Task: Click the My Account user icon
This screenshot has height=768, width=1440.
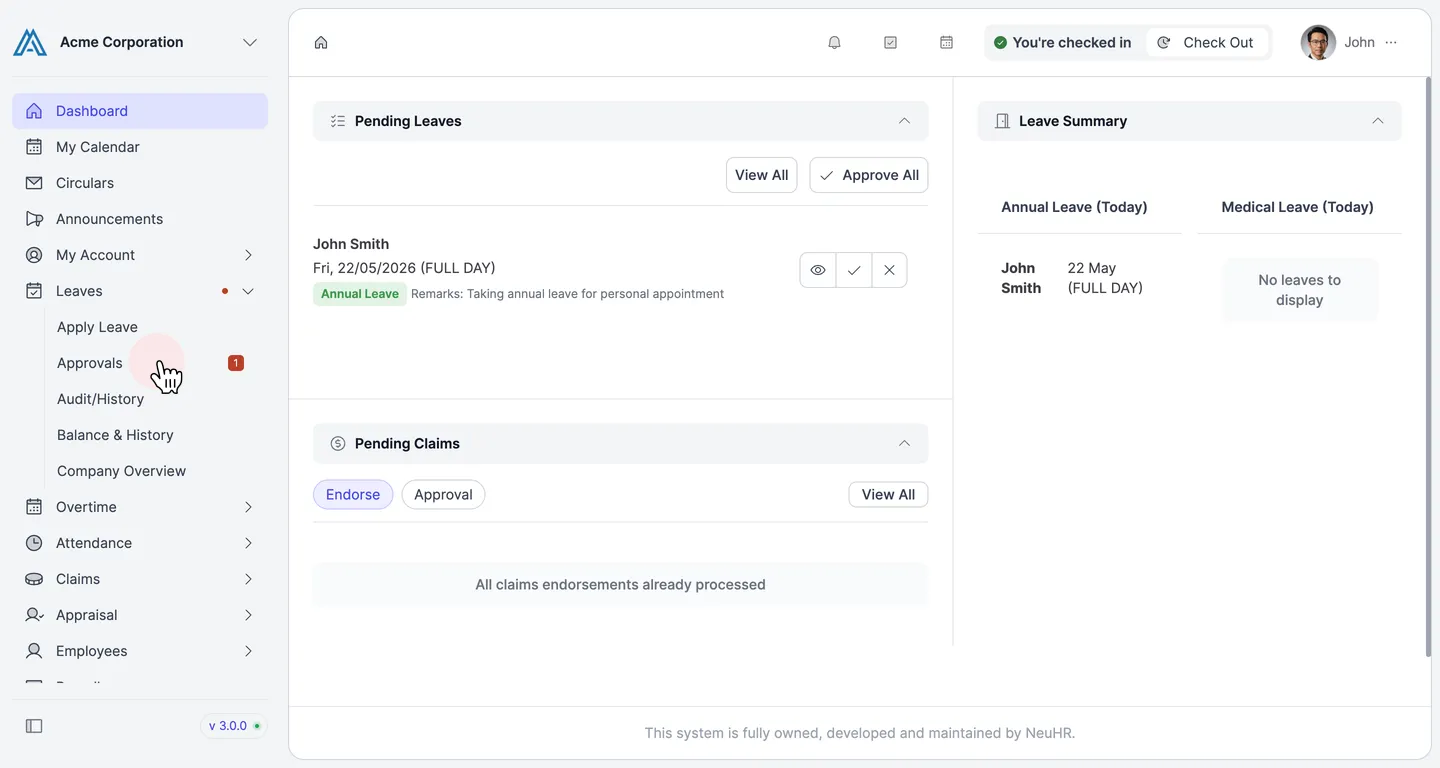Action: click(34, 255)
